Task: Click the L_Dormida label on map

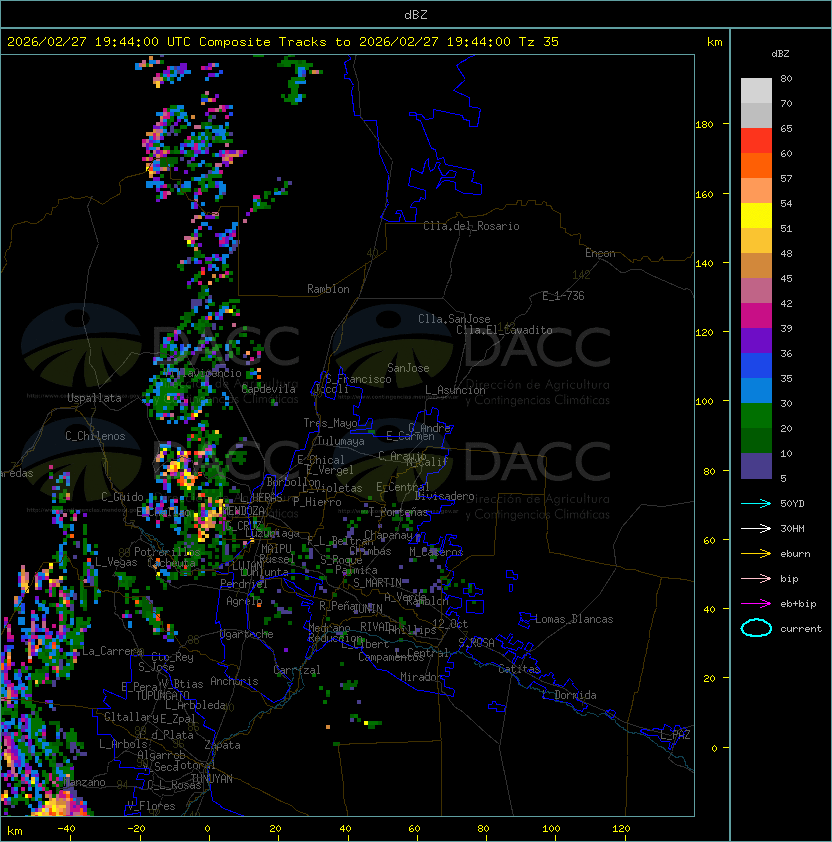Action: pyautogui.click(x=569, y=695)
